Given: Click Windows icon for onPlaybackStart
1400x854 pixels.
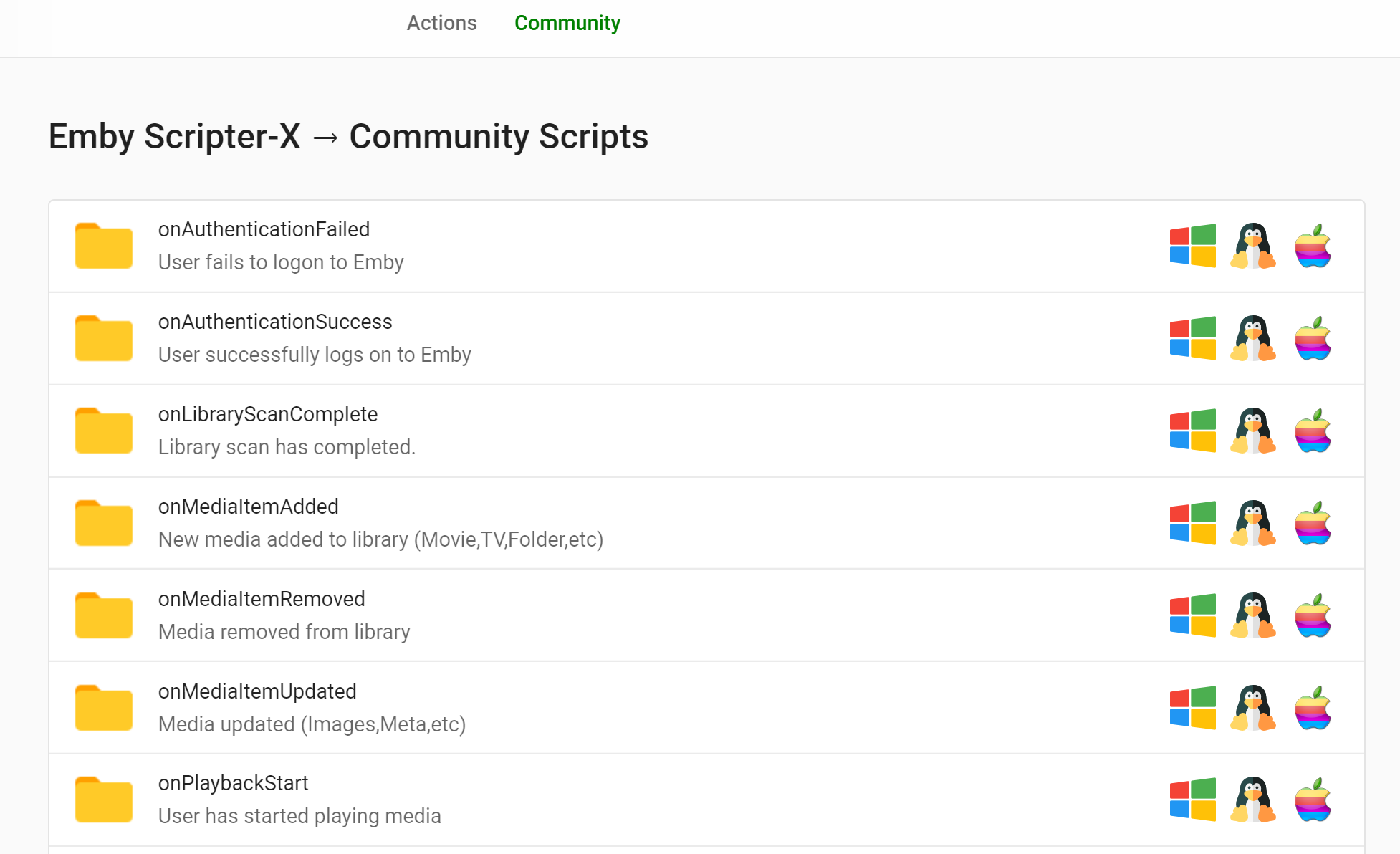Looking at the screenshot, I should [x=1192, y=800].
